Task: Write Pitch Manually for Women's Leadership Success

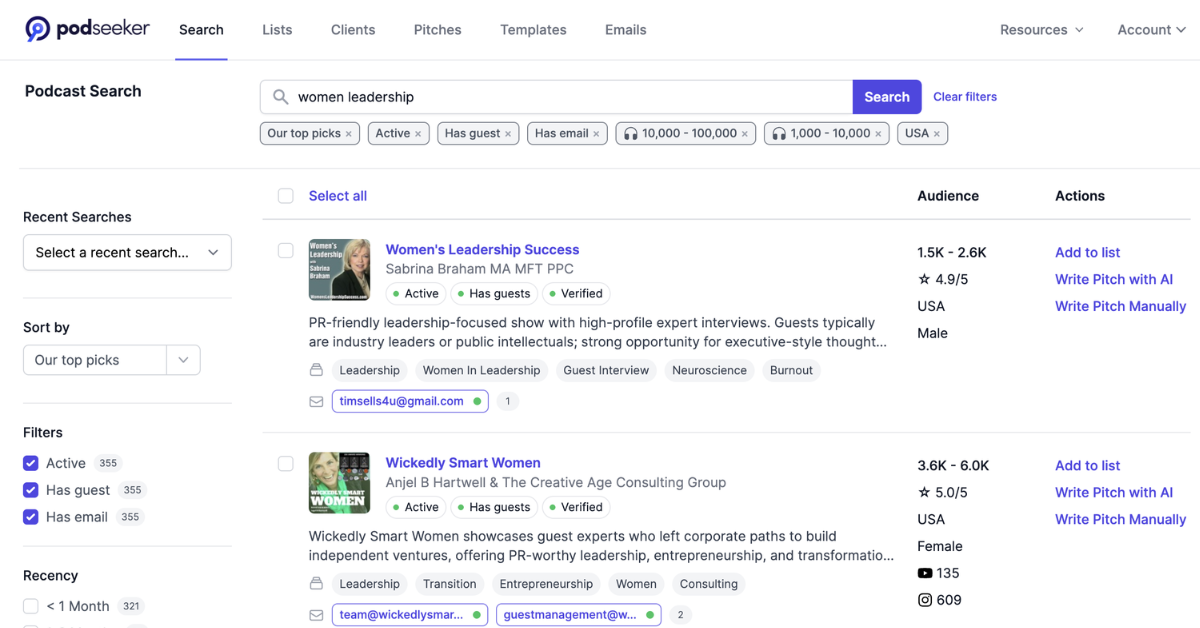Action: pos(1121,307)
